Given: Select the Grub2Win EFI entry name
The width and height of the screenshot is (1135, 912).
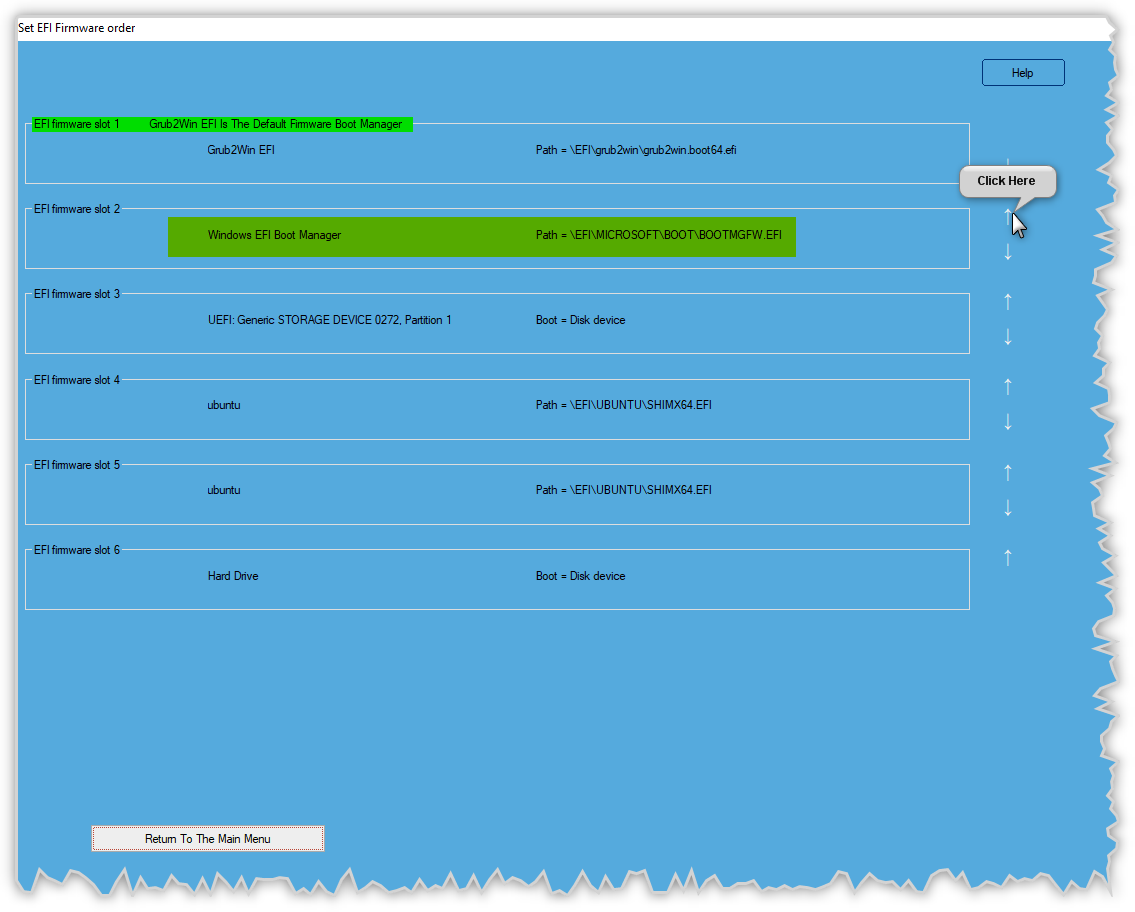Looking at the screenshot, I should (241, 150).
